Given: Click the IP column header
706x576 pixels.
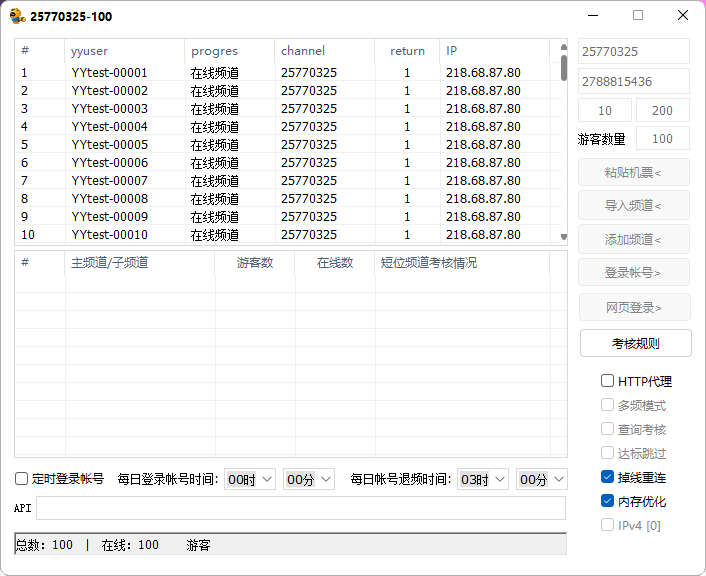Looking at the screenshot, I should click(x=493, y=51).
